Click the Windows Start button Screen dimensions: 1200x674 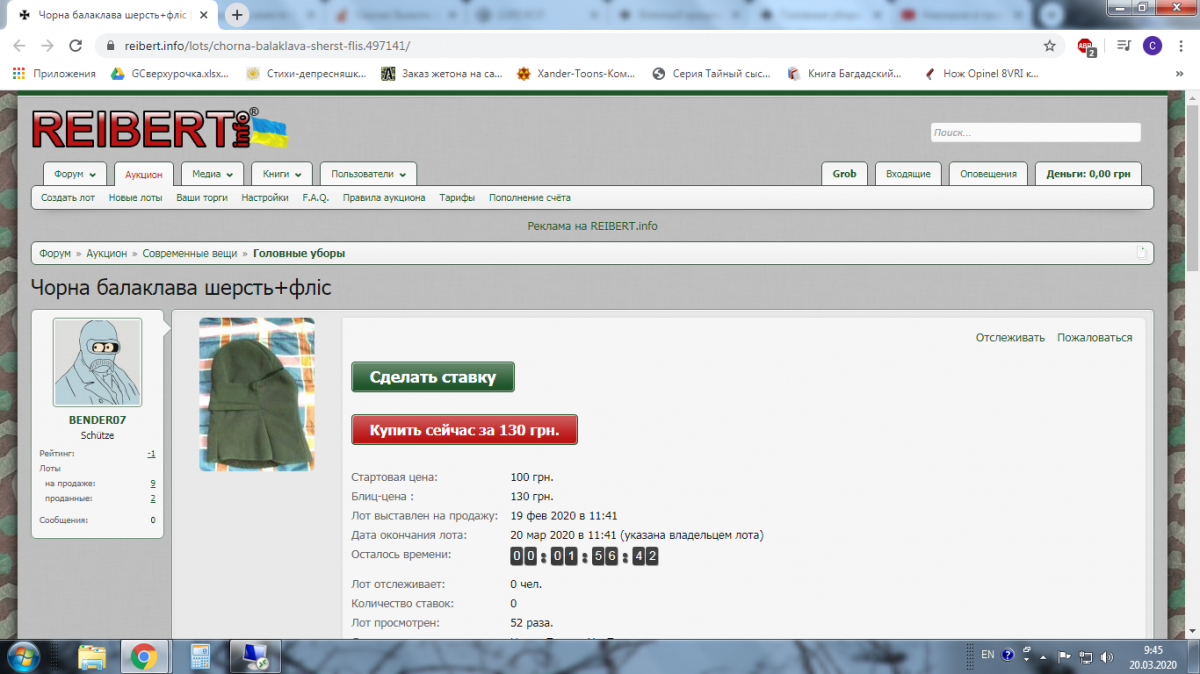click(22, 656)
